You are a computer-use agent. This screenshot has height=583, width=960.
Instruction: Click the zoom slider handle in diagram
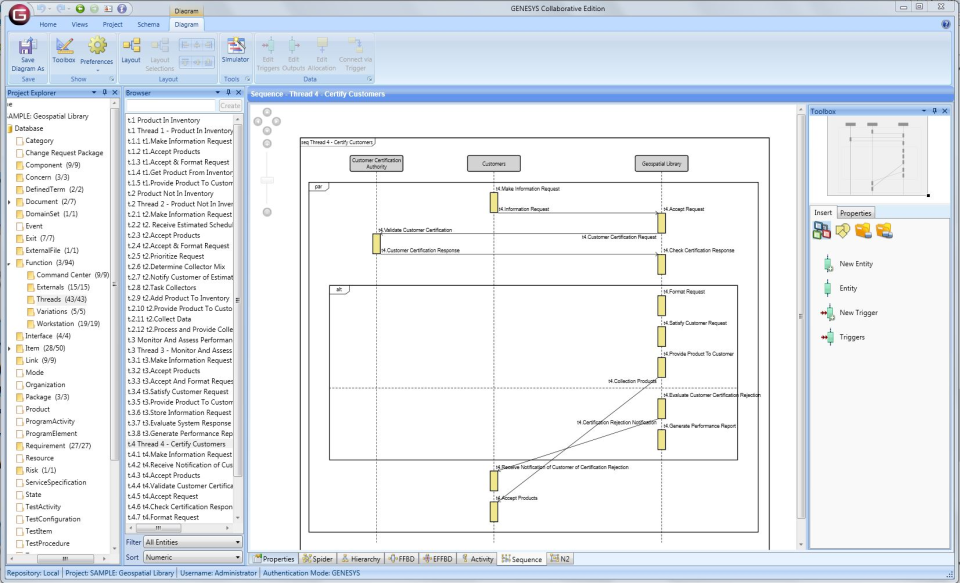click(267, 180)
